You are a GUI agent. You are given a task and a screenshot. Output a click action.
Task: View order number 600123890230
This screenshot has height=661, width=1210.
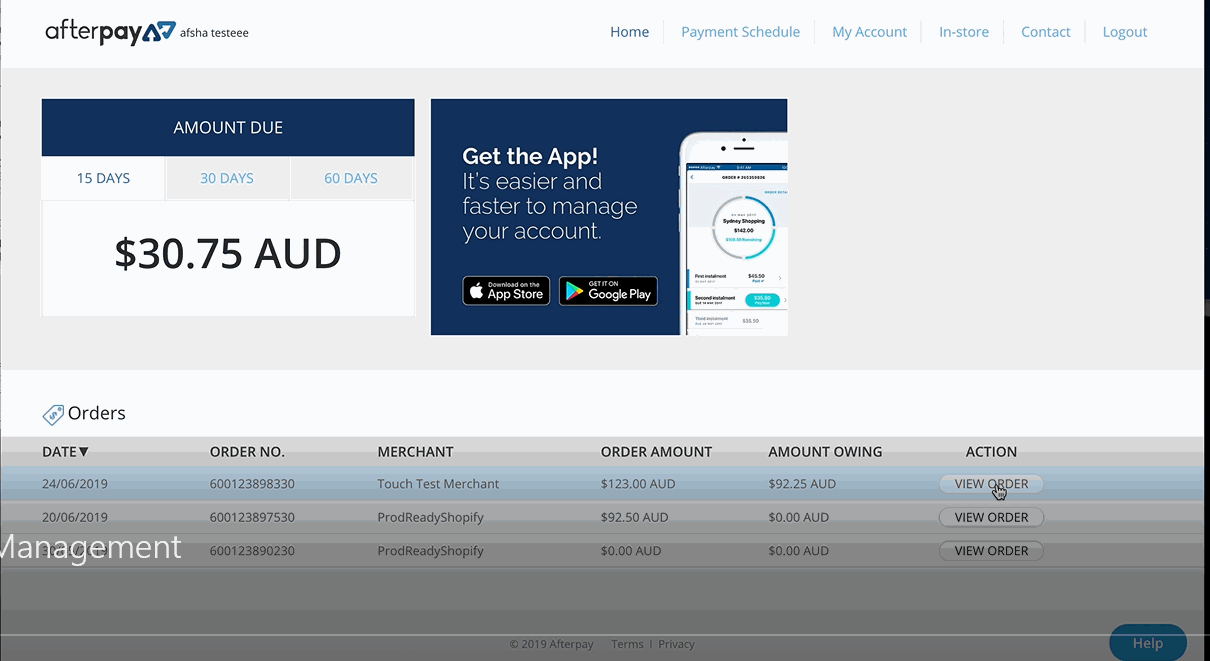point(991,550)
